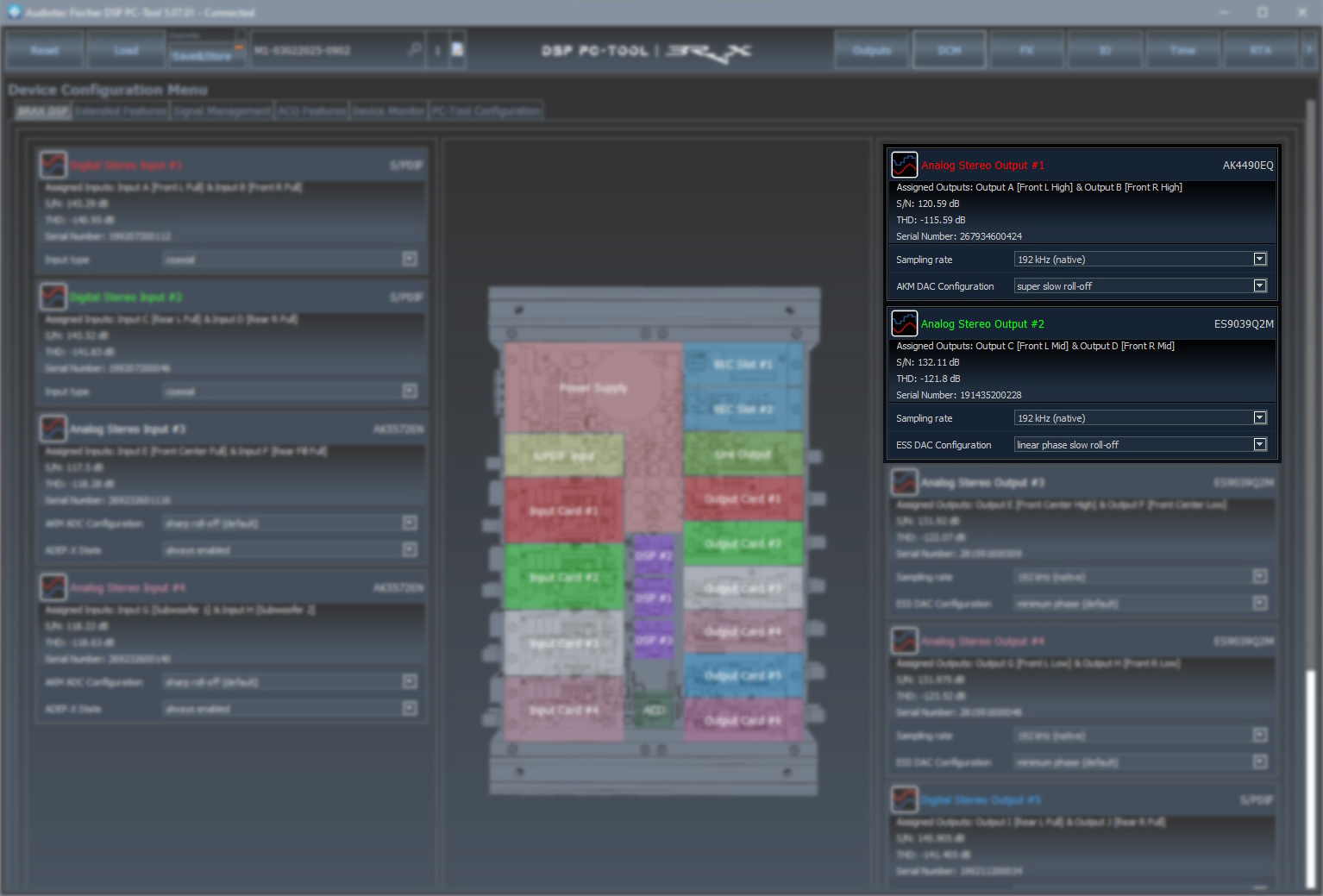Expand Input type dropdown for Digital Input #1
The height and width of the screenshot is (896, 1323).
click(x=410, y=260)
